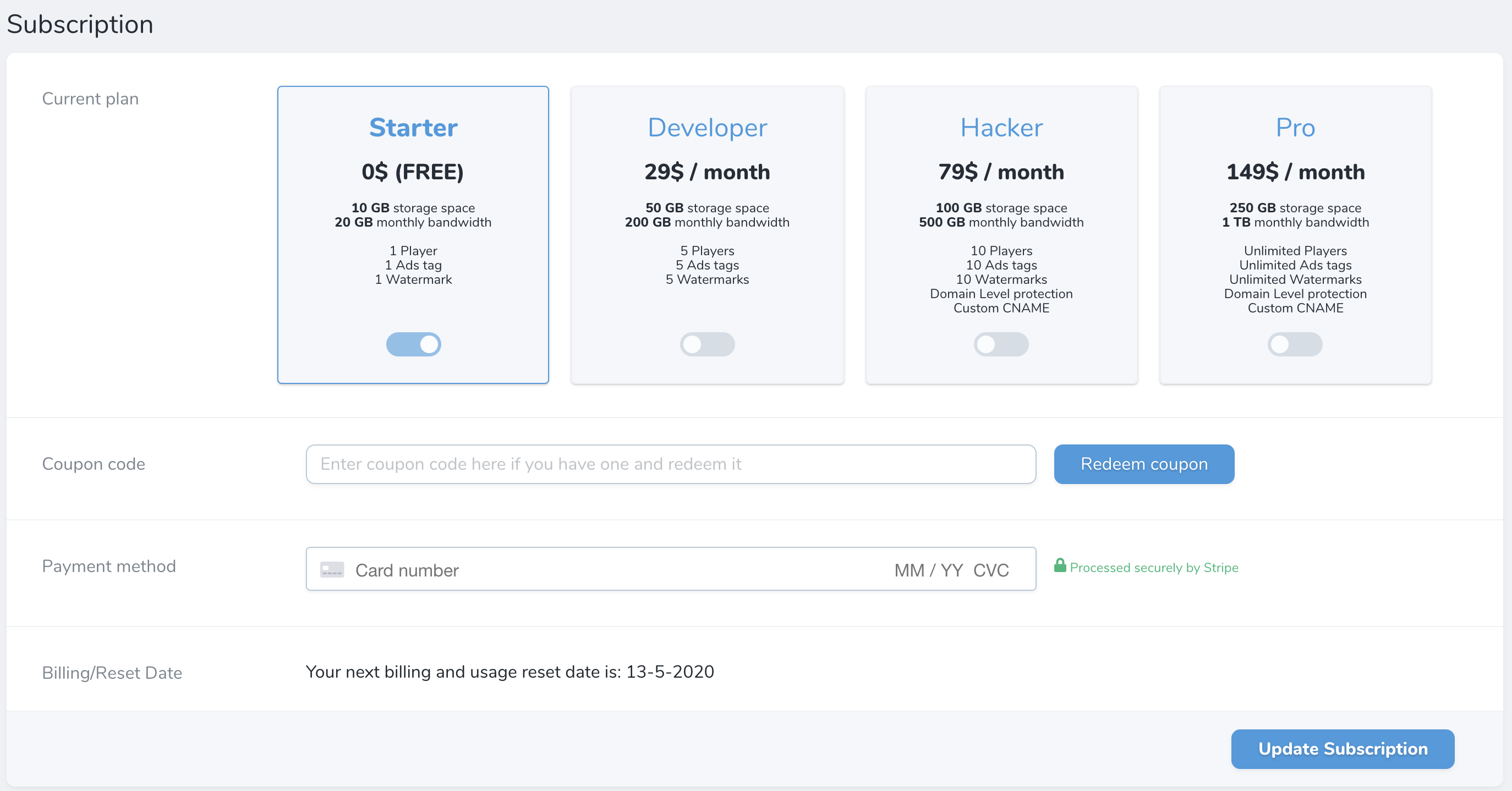Activate the Pro plan toggle

[1295, 344]
